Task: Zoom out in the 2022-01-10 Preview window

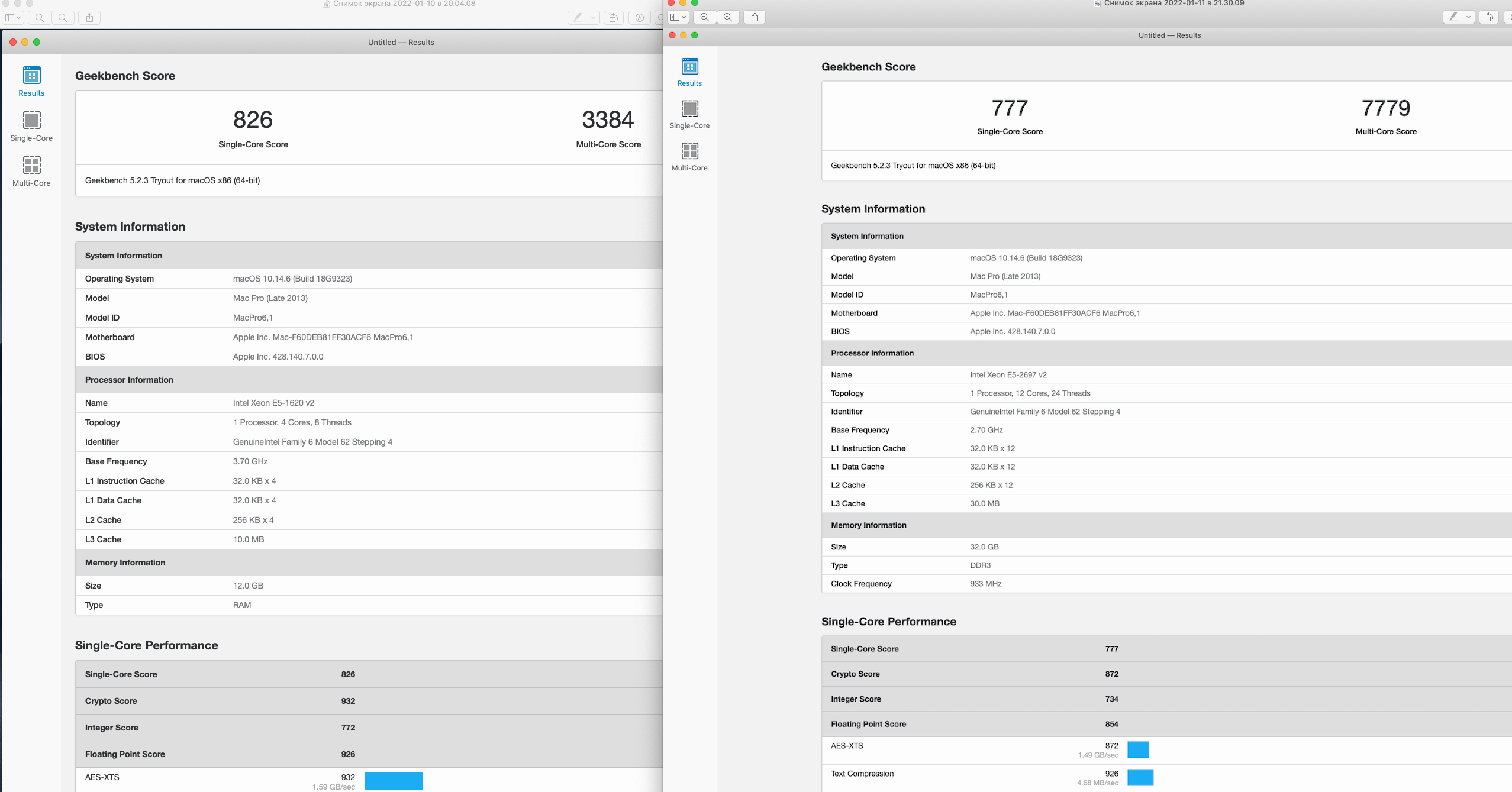Action: pos(40,18)
